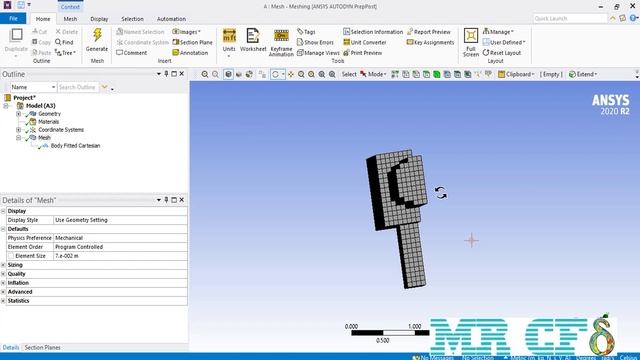Image resolution: width=640 pixels, height=360 pixels.
Task: Switch to the Home ribbon tab
Action: click(x=43, y=19)
